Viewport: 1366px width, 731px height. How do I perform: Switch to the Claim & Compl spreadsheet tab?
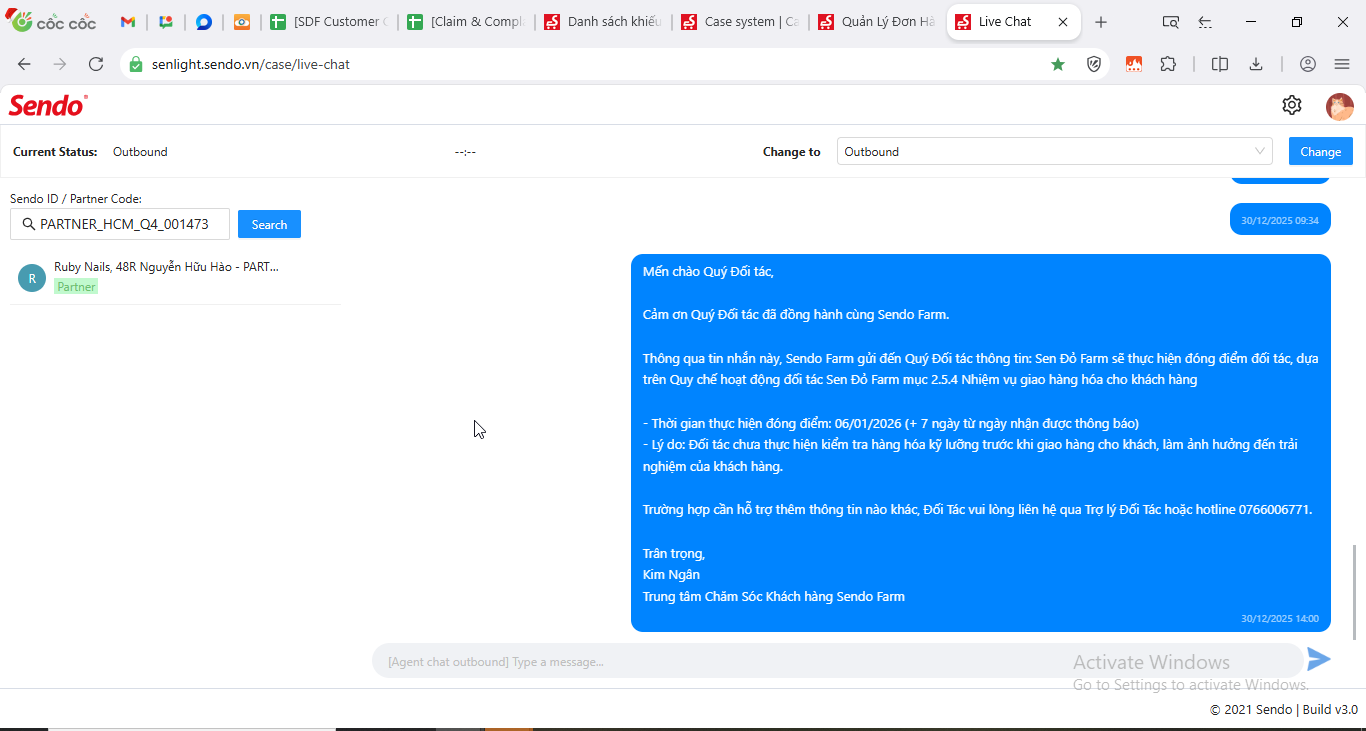click(465, 22)
